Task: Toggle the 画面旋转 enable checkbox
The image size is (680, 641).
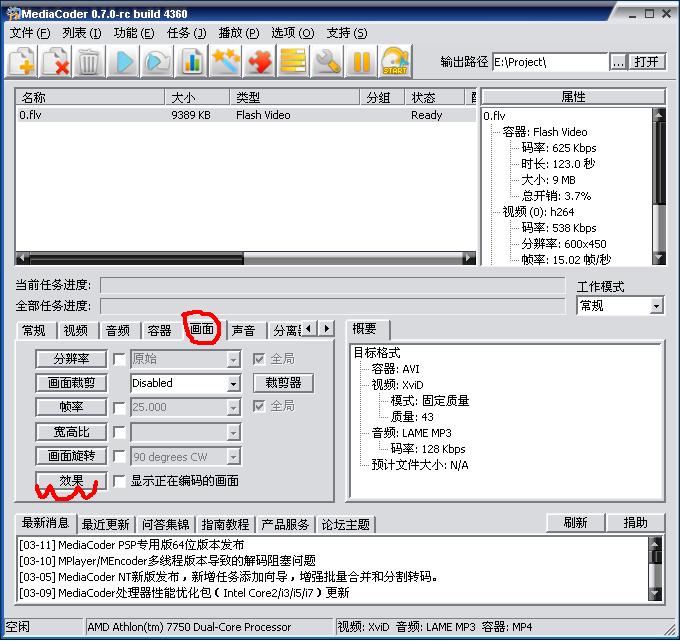Action: [x=119, y=456]
